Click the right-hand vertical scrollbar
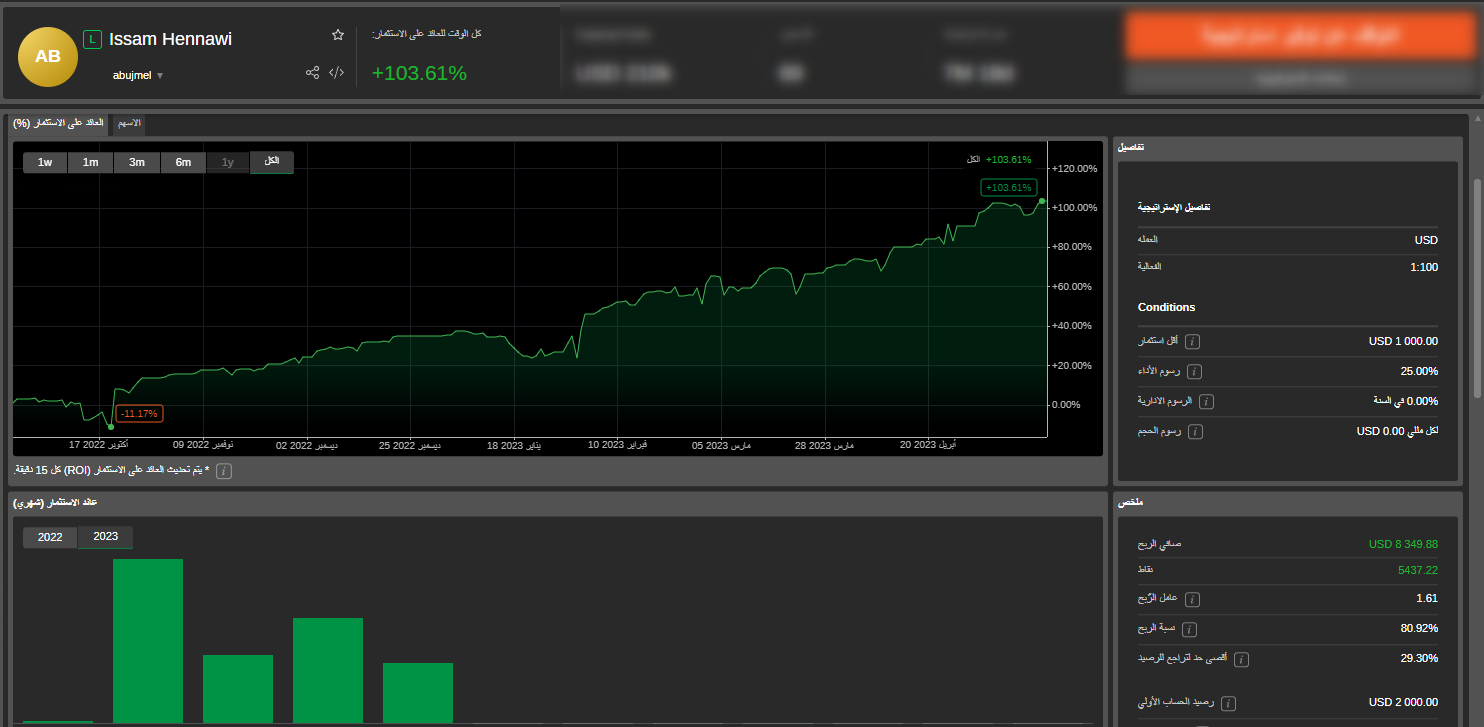This screenshot has width=1484, height=727. [1477, 290]
